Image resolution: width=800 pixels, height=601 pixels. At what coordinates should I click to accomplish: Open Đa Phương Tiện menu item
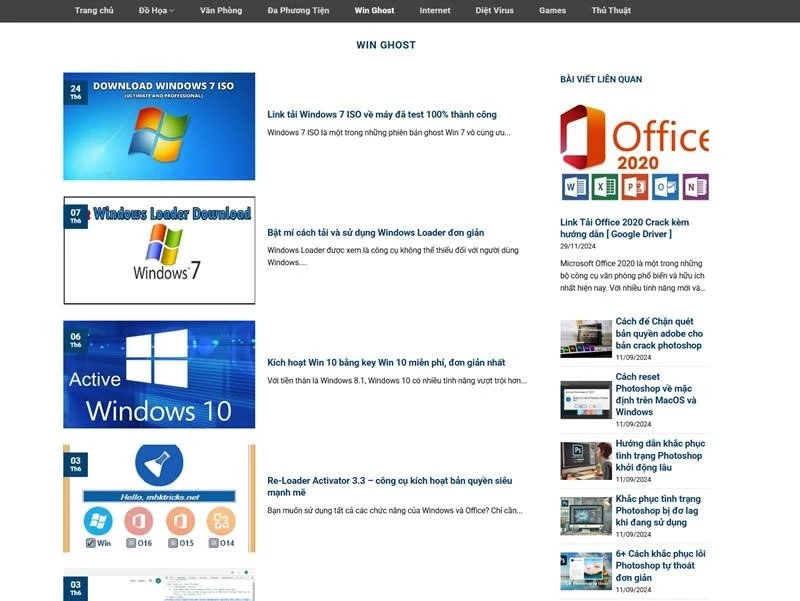click(x=298, y=10)
